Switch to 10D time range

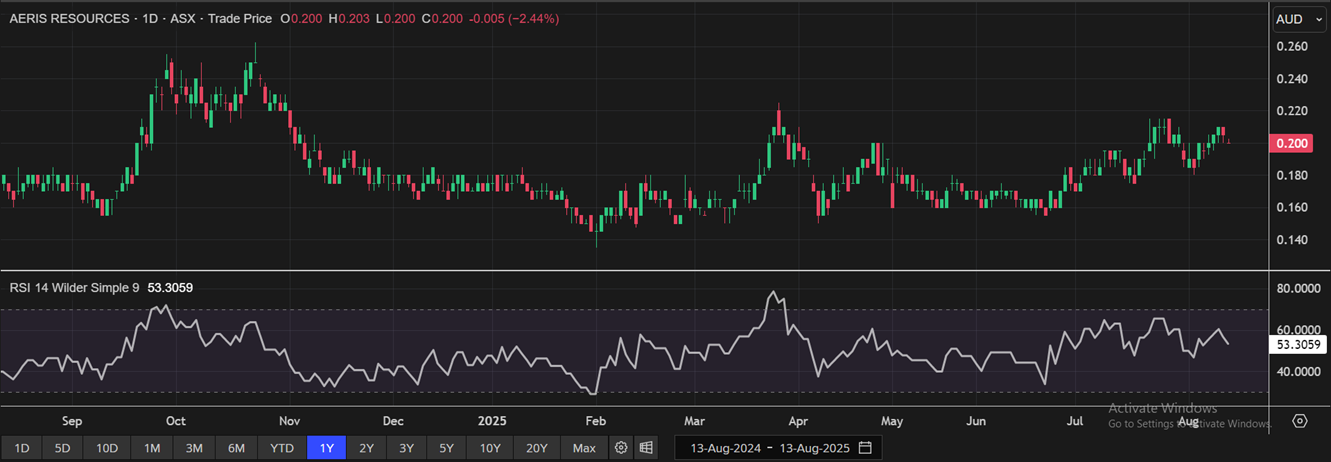[107, 447]
